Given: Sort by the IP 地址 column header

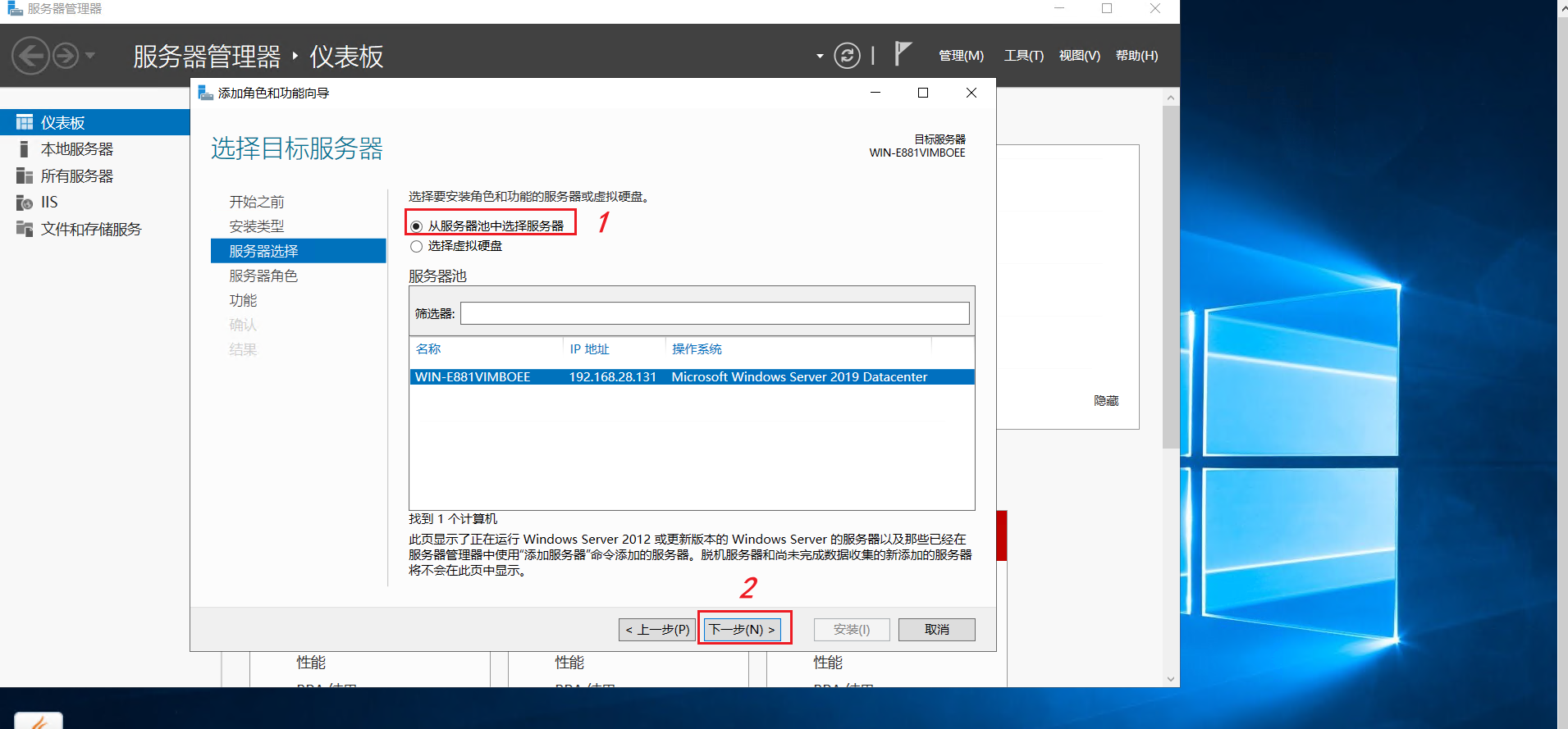Looking at the screenshot, I should click(590, 349).
